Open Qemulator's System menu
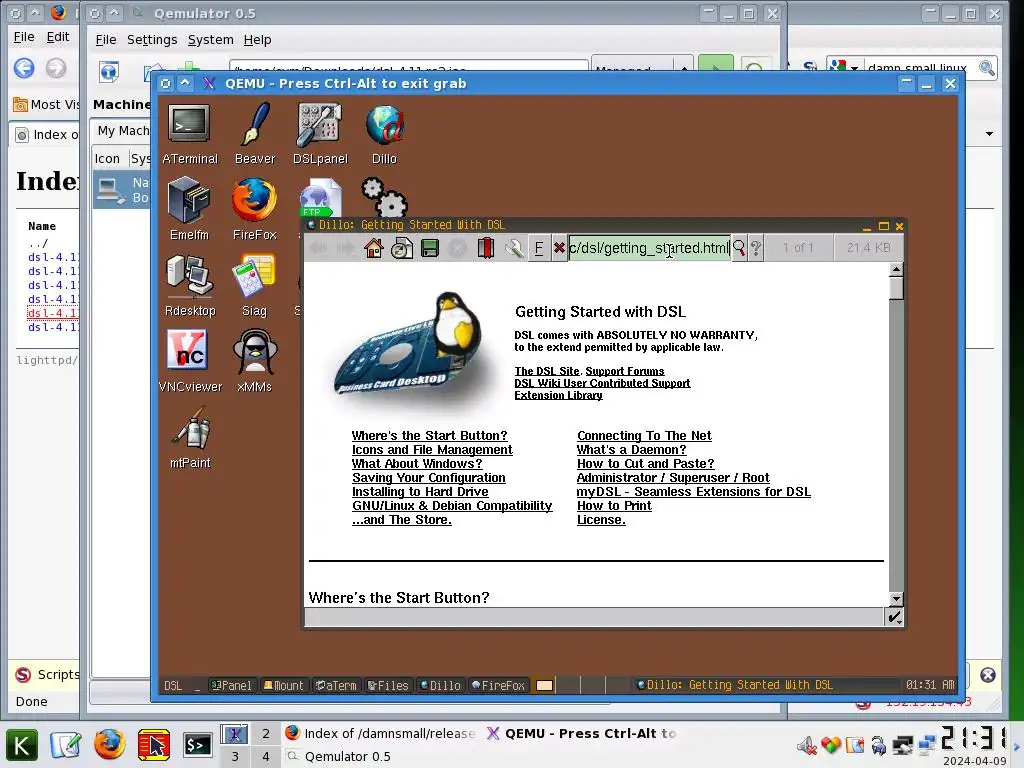Viewport: 1024px width, 768px height. tap(210, 40)
